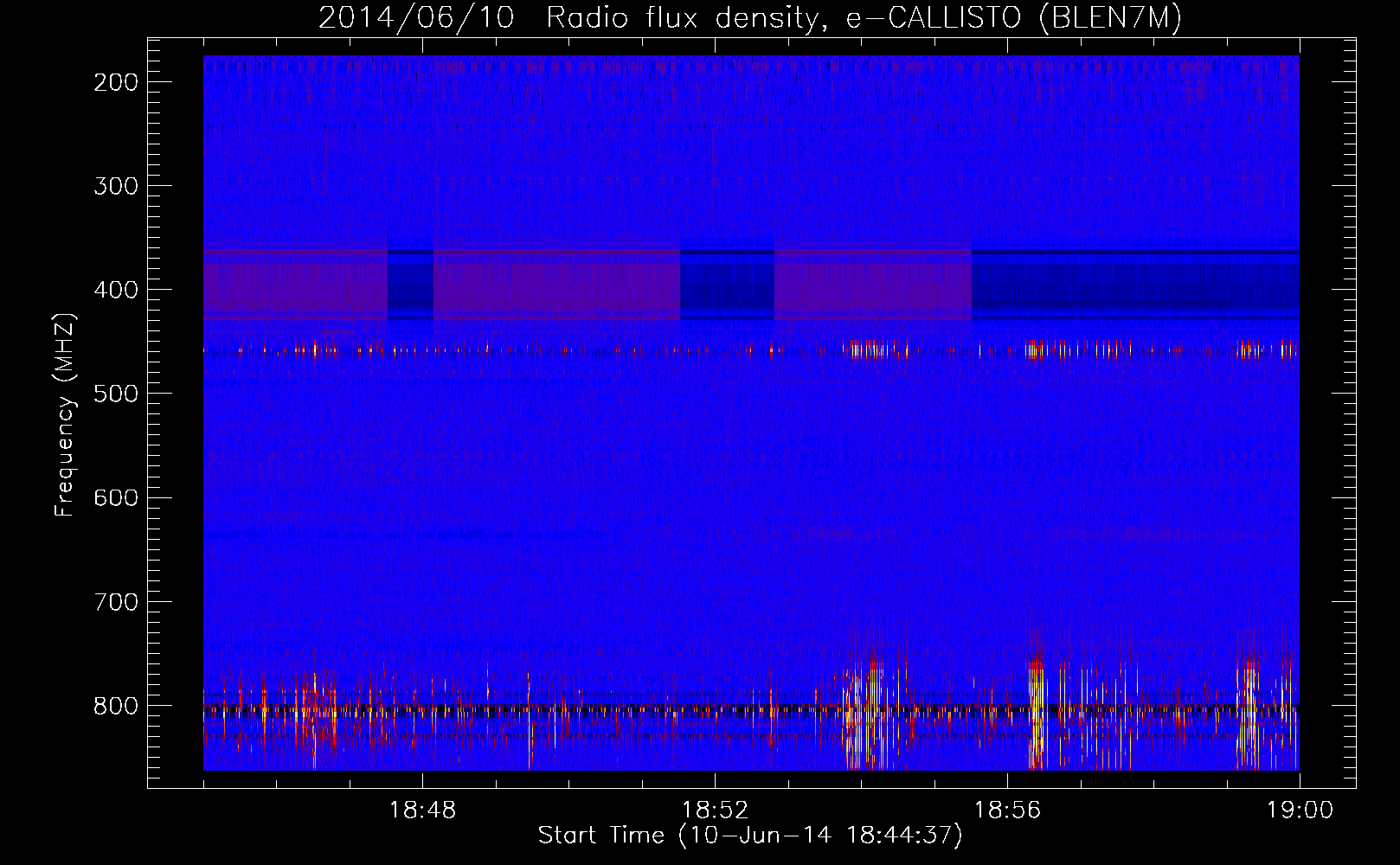Click the 700 frequency tick label
1400x865 pixels.
115,601
